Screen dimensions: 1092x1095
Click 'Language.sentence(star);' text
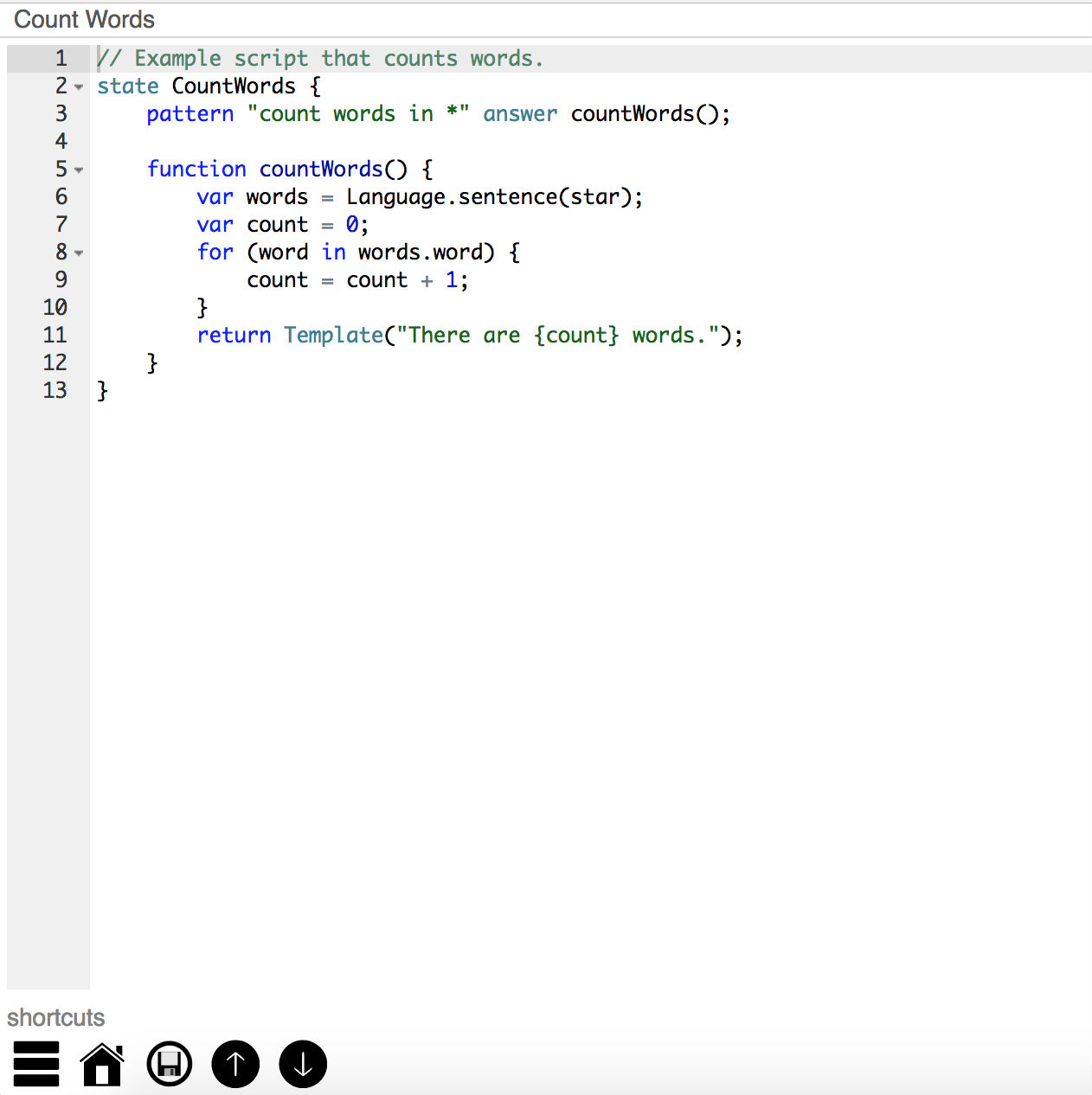(495, 196)
